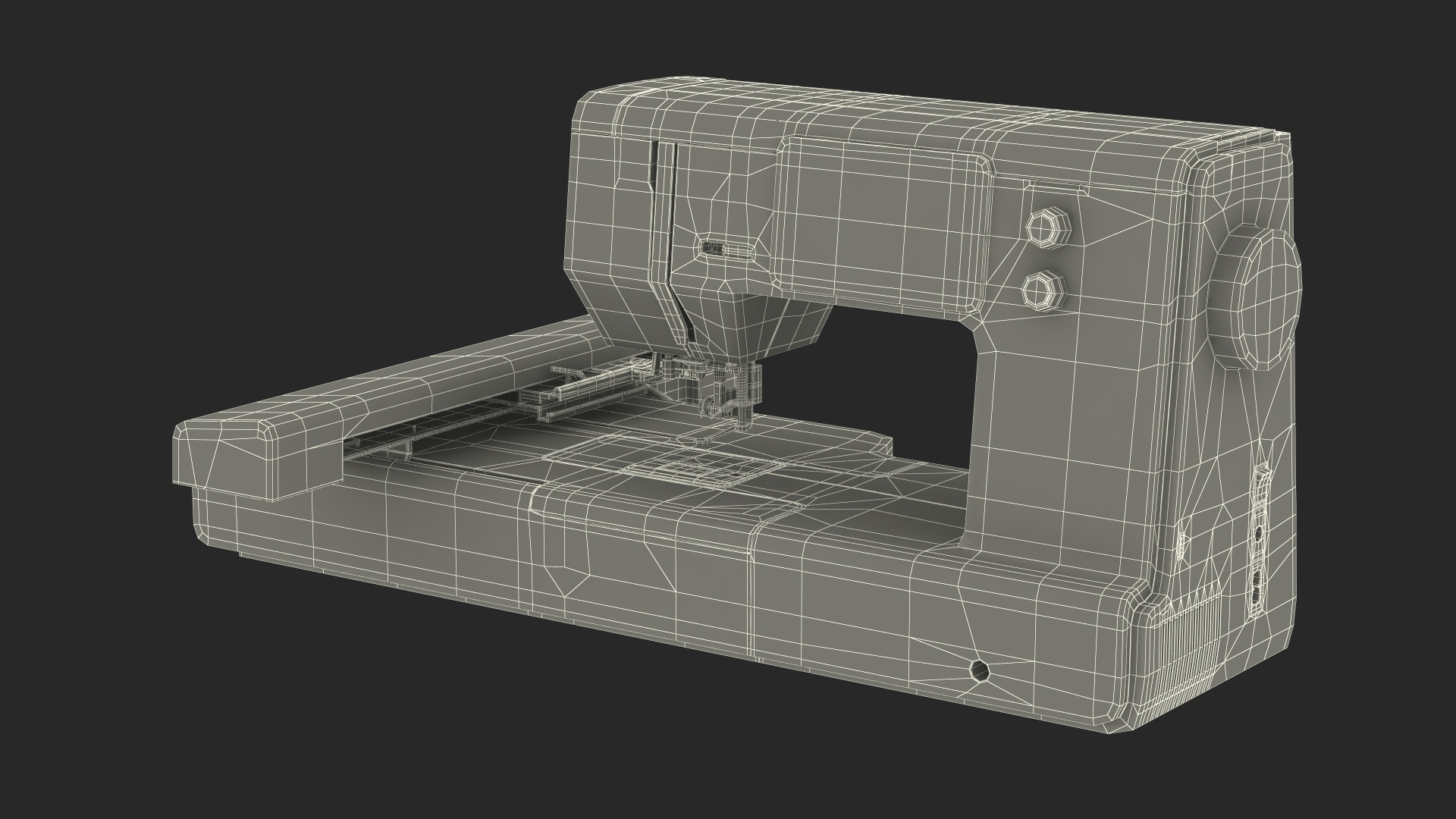This screenshot has height=819, width=1456.
Task: Click the round screw hole on the base
Action: coord(981,670)
